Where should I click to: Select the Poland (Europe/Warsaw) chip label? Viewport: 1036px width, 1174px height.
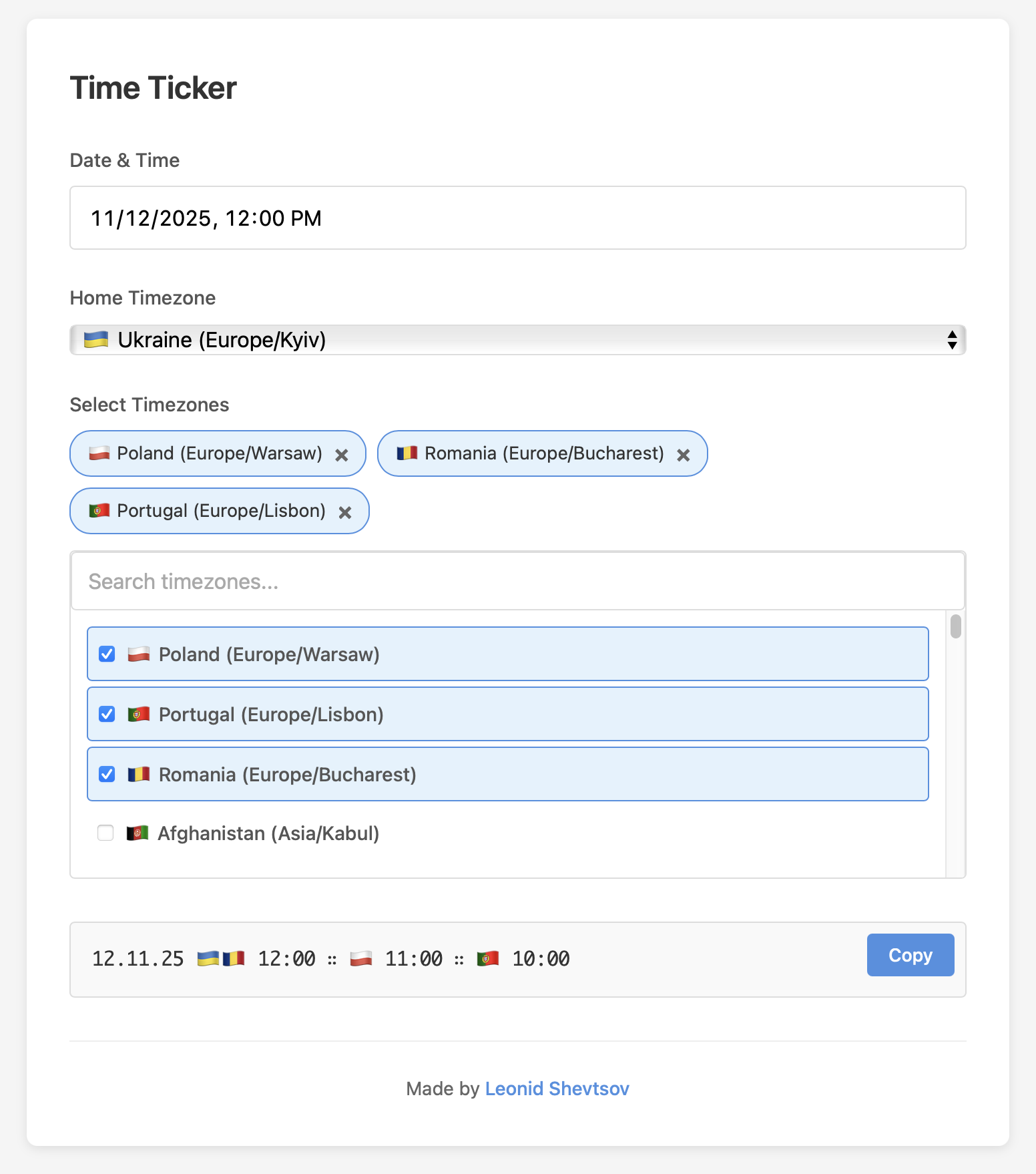(x=219, y=453)
